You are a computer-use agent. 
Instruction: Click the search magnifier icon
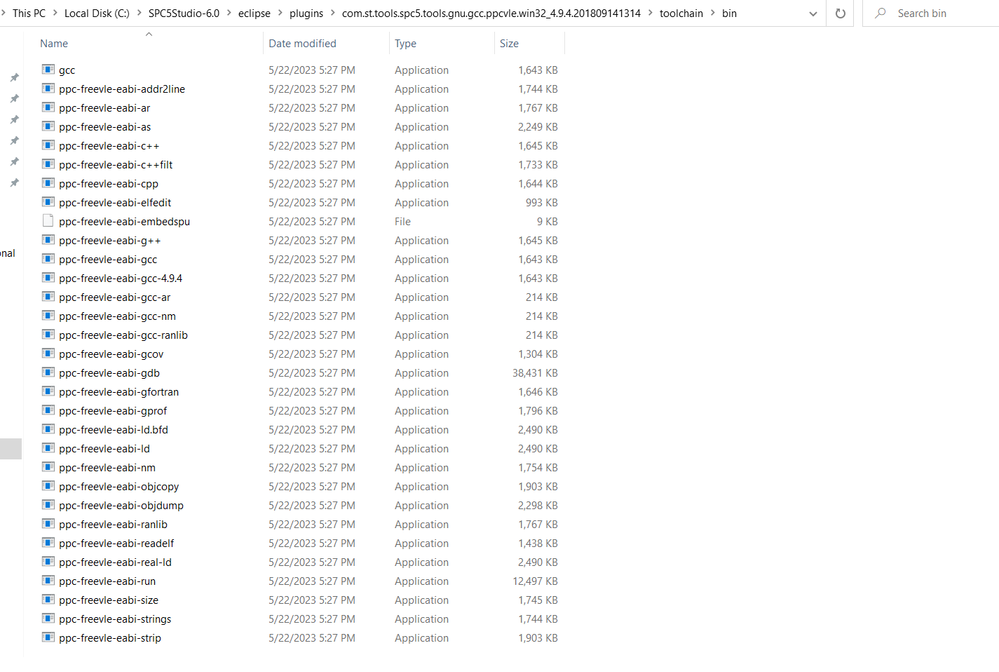pyautogui.click(x=880, y=13)
